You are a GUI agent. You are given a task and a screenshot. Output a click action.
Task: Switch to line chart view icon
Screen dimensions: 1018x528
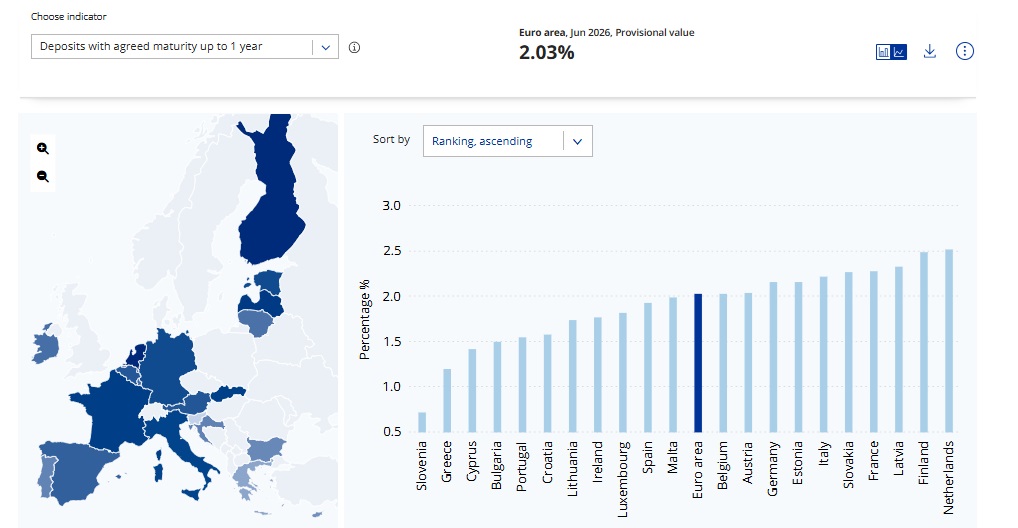tap(899, 52)
